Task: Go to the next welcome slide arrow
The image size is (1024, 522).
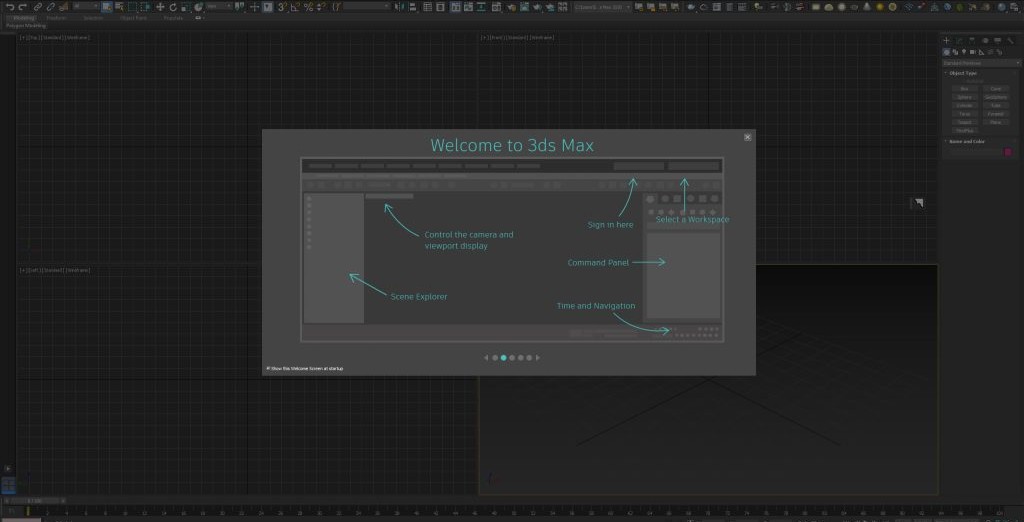Action: point(537,357)
